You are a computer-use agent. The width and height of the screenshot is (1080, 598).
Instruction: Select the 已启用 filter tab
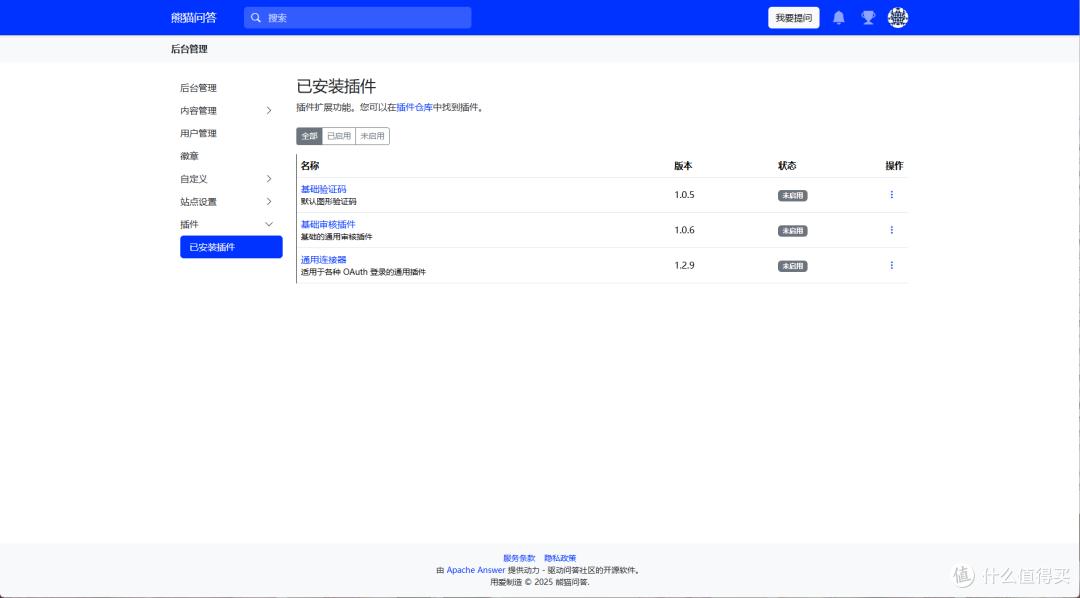click(339, 136)
